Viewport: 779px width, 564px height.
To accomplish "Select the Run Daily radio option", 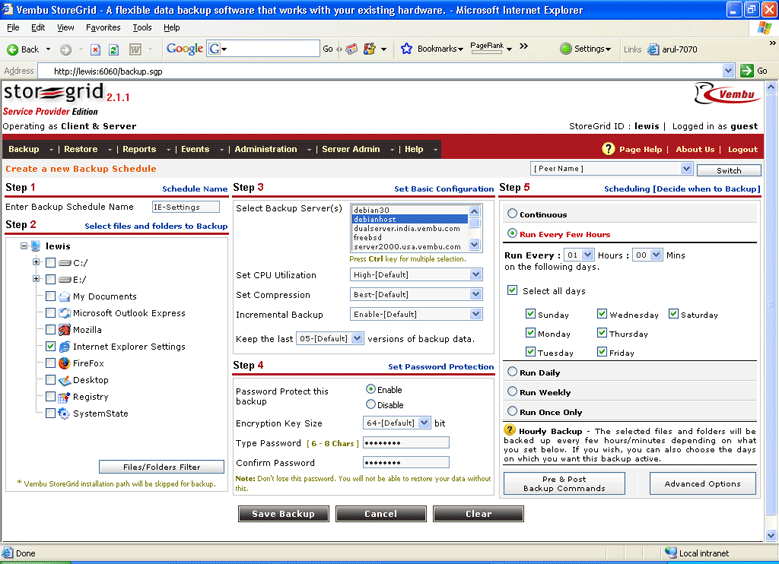I will 512,372.
